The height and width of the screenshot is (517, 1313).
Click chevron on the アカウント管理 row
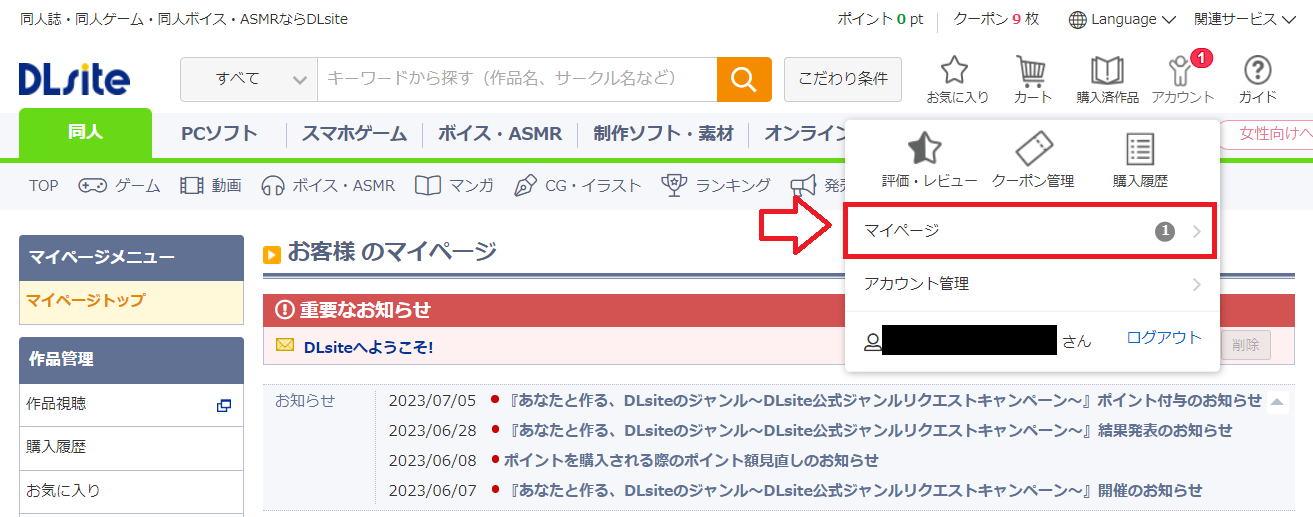[1197, 285]
